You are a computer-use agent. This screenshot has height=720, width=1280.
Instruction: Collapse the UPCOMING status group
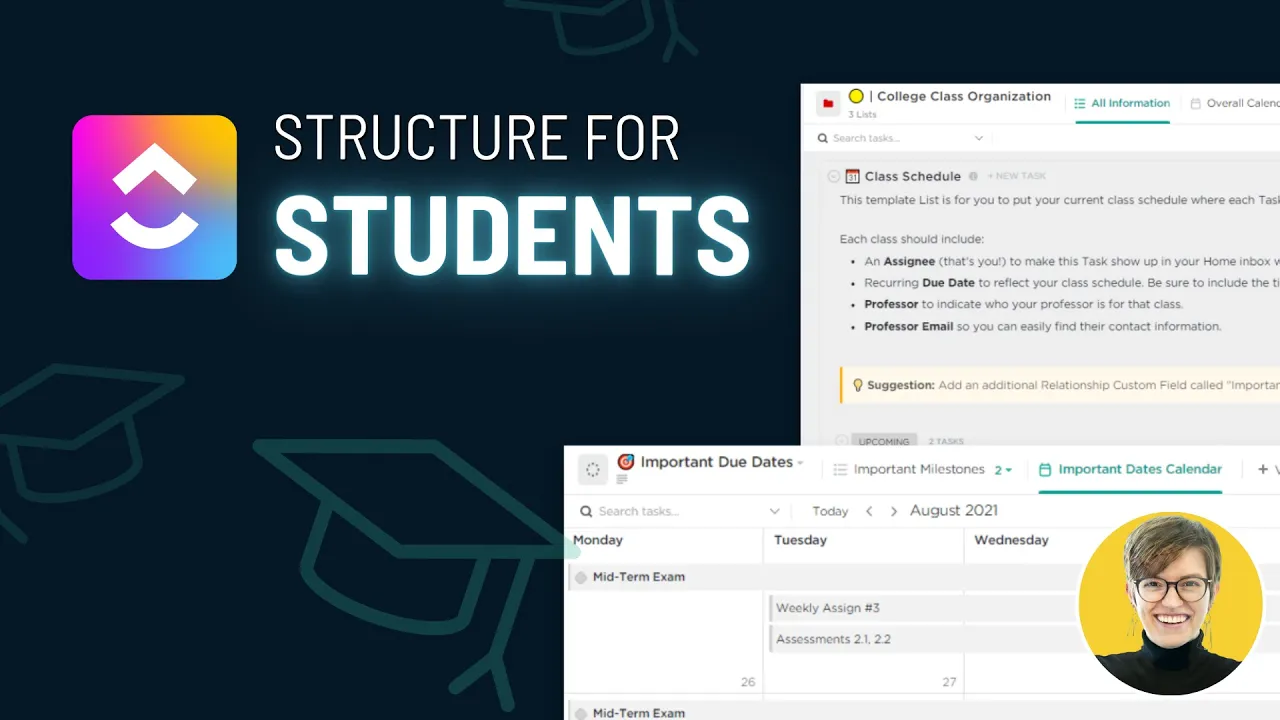pos(841,440)
